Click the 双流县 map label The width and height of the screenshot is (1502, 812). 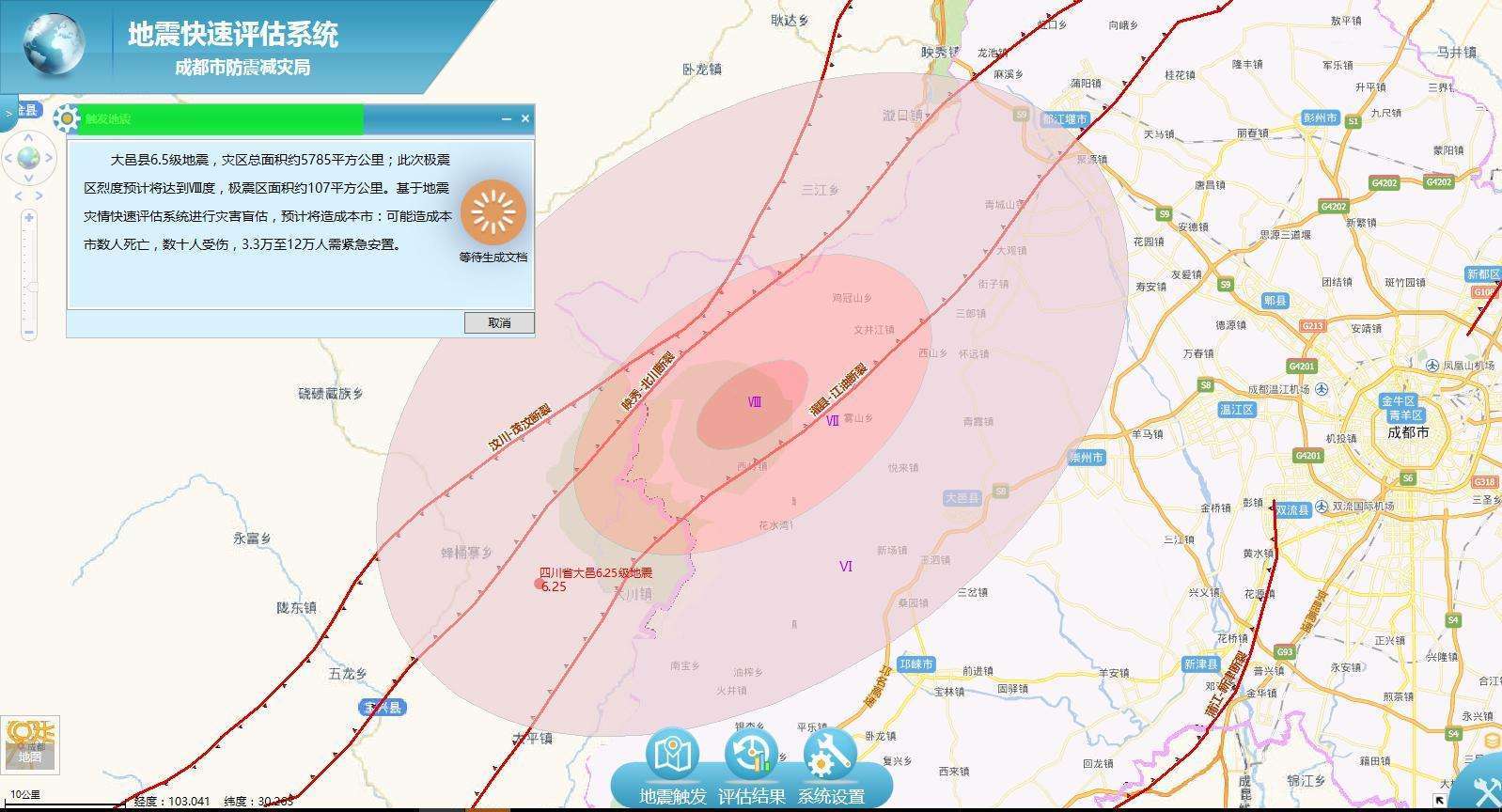tap(1292, 509)
